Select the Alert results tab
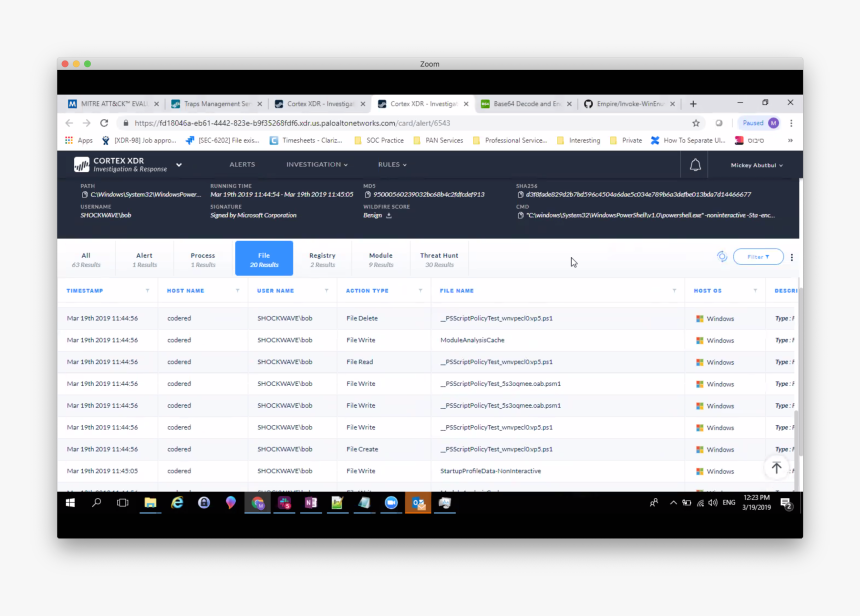This screenshot has height=616, width=860. pos(144,259)
